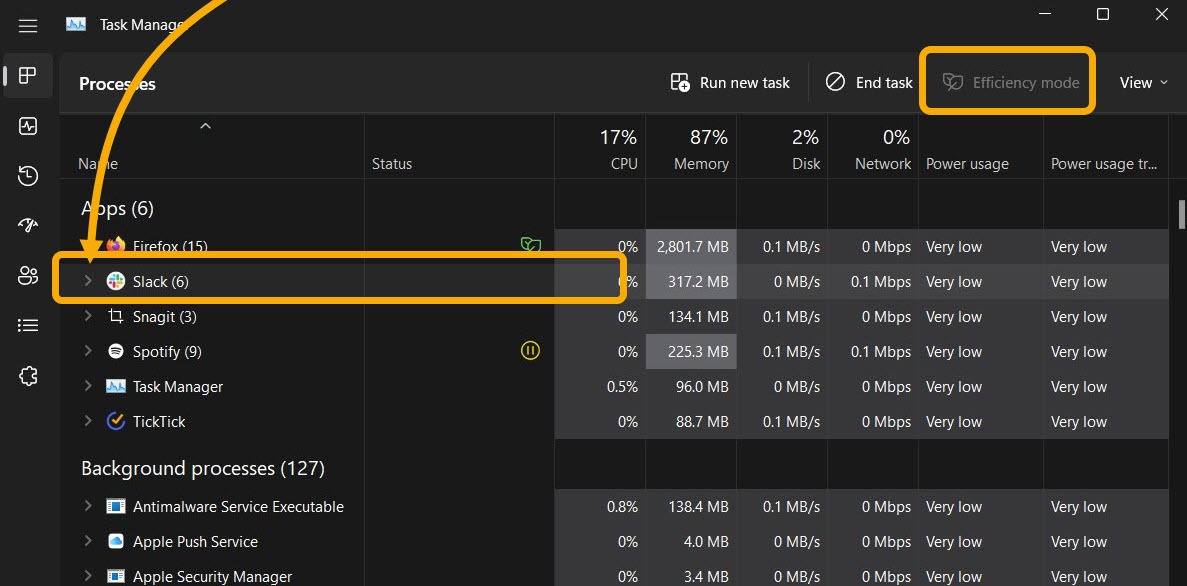Open the View dropdown menu

[x=1143, y=82]
